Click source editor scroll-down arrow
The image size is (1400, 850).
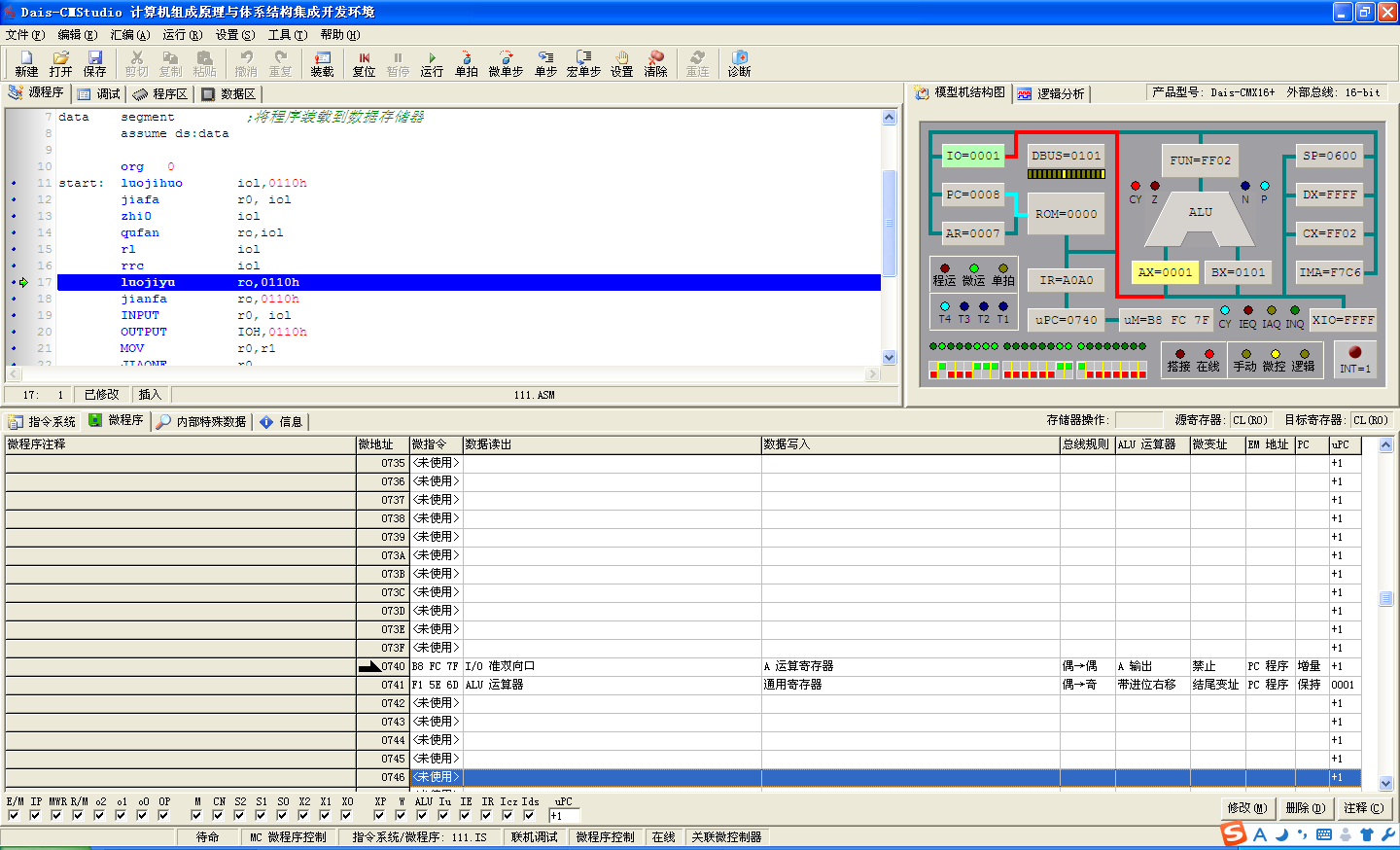coord(889,357)
